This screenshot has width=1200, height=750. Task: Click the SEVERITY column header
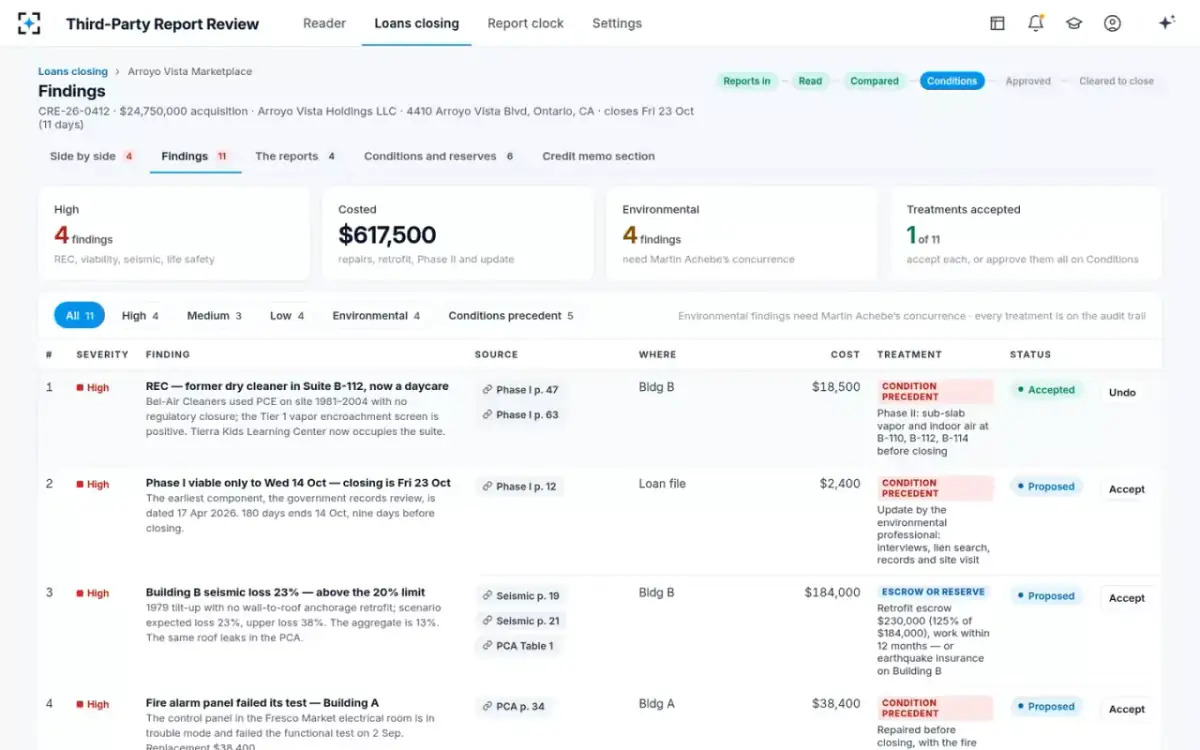pyautogui.click(x=102, y=354)
